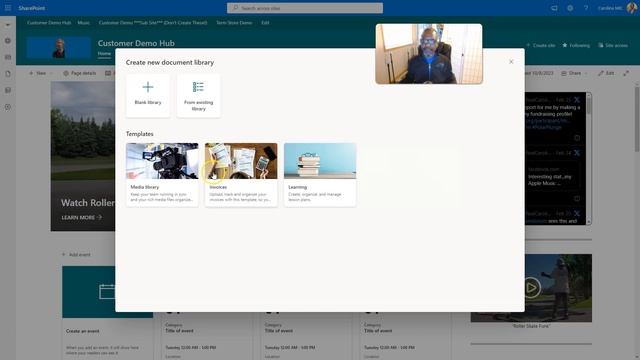The image size is (640, 360).
Task: Open the New dropdown in page toolbar
Action: point(41,73)
